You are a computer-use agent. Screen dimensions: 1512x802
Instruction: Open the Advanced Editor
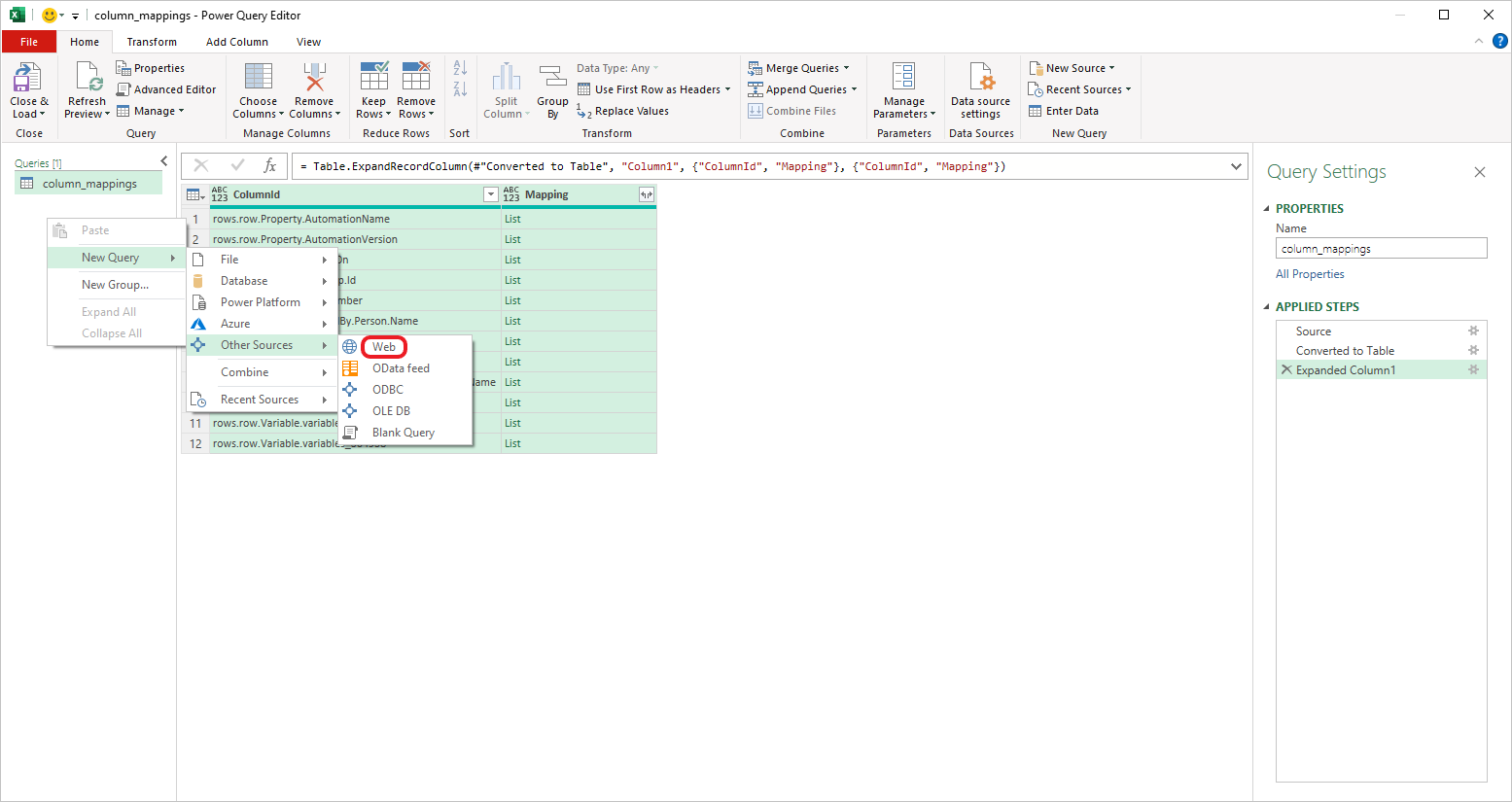pos(166,89)
